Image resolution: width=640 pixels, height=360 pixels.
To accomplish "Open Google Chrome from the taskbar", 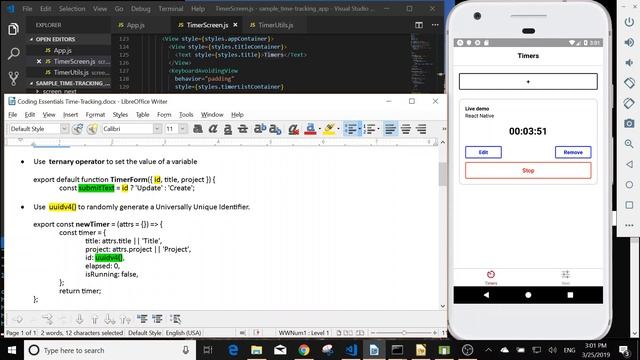I will click(304, 350).
